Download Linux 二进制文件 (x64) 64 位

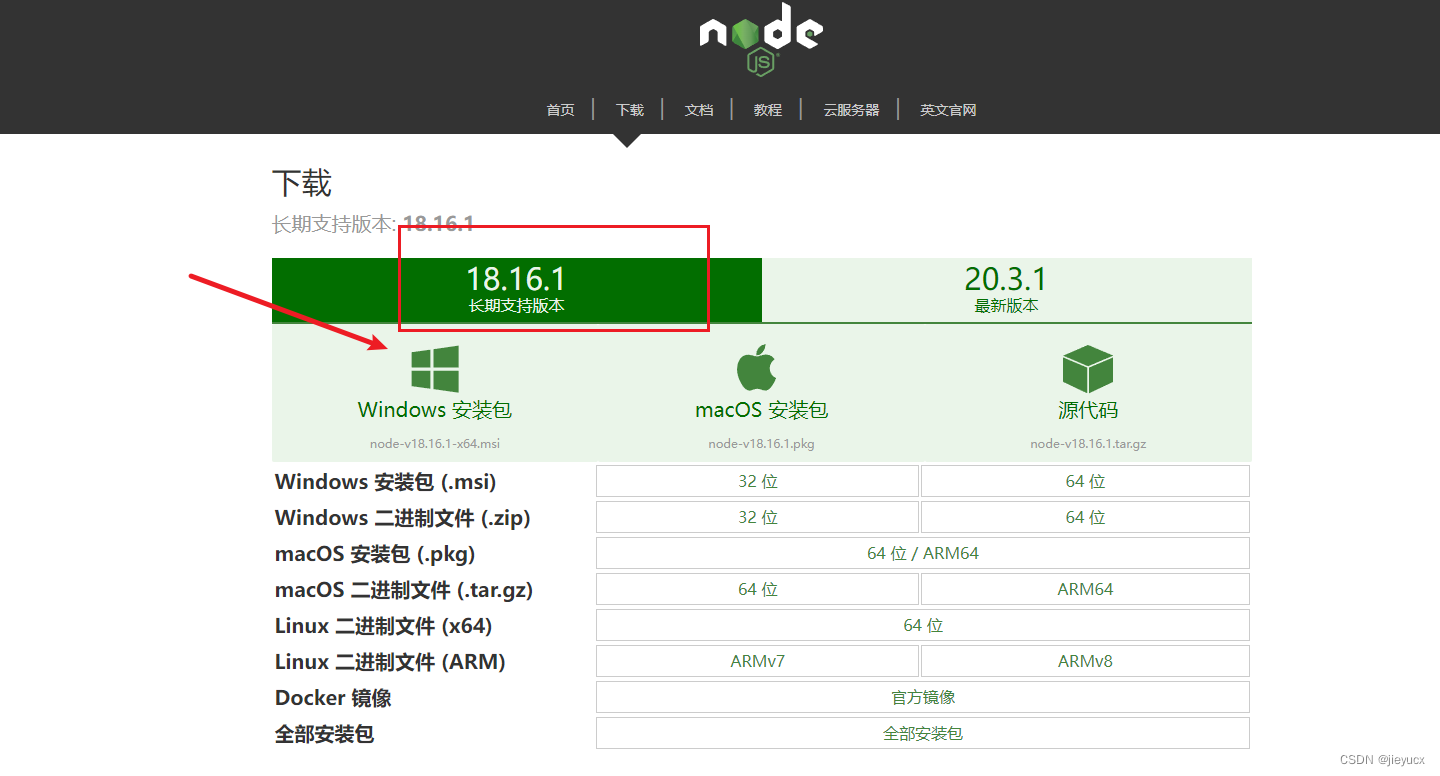click(x=923, y=625)
